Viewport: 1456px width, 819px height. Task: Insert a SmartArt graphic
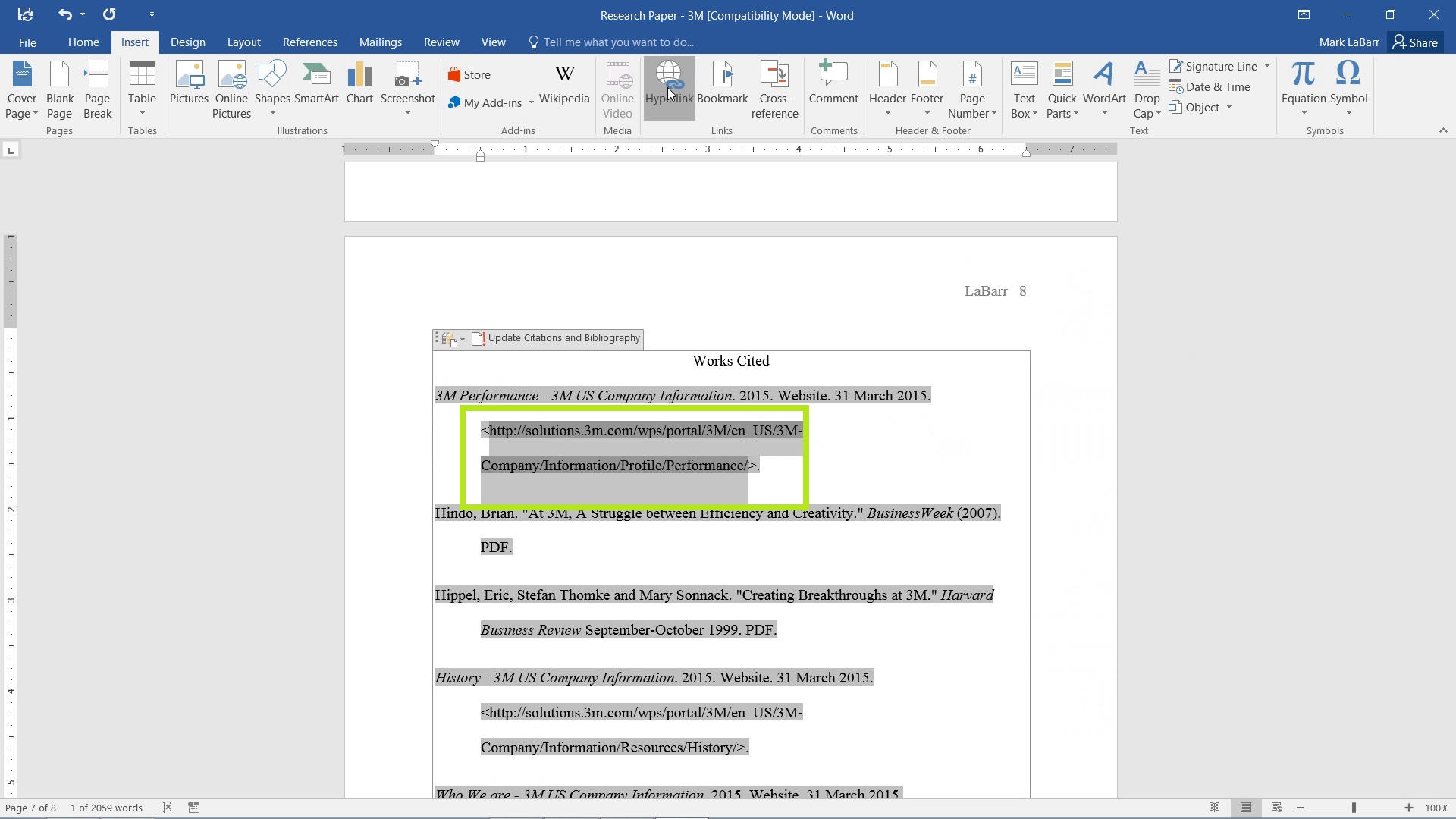pyautogui.click(x=316, y=83)
